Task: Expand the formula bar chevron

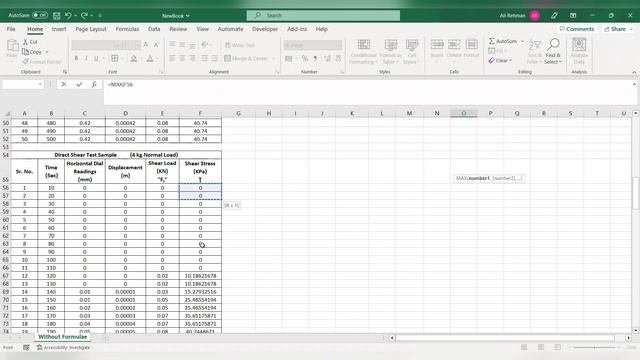Action: click(634, 84)
